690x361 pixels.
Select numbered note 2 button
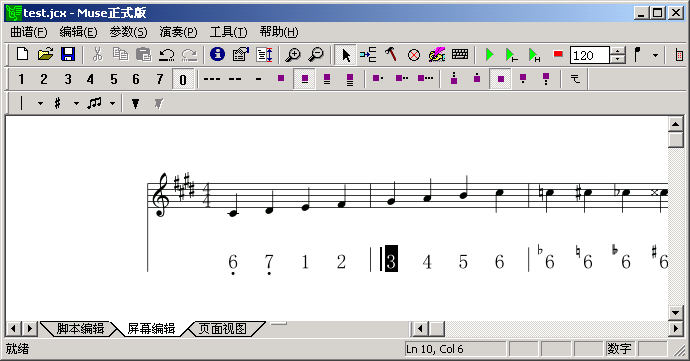click(44, 79)
